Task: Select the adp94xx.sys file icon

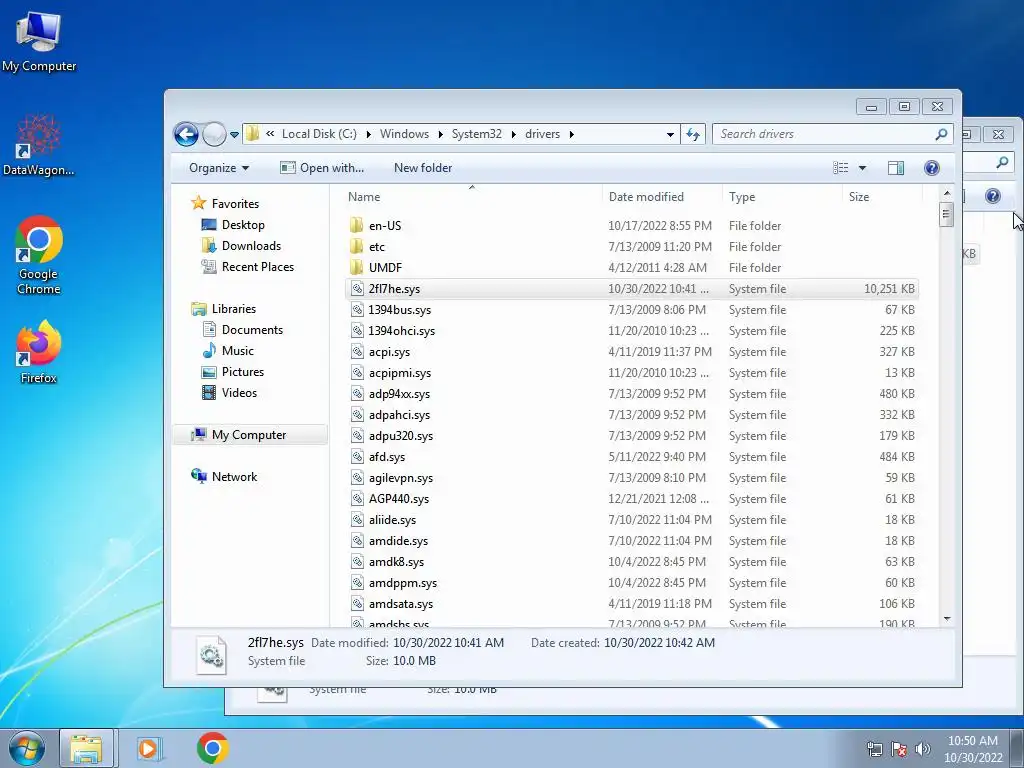Action: 357,394
